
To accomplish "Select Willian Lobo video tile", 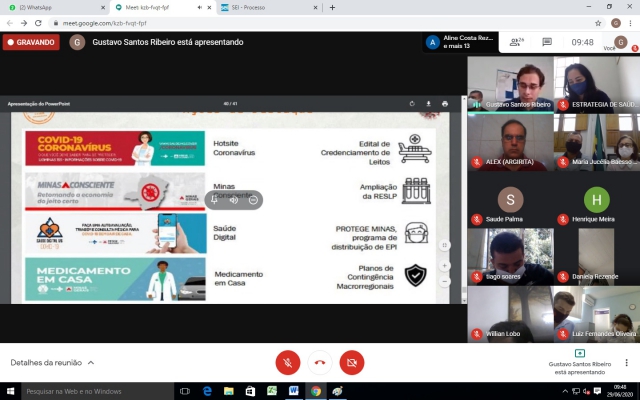I will click(510, 314).
